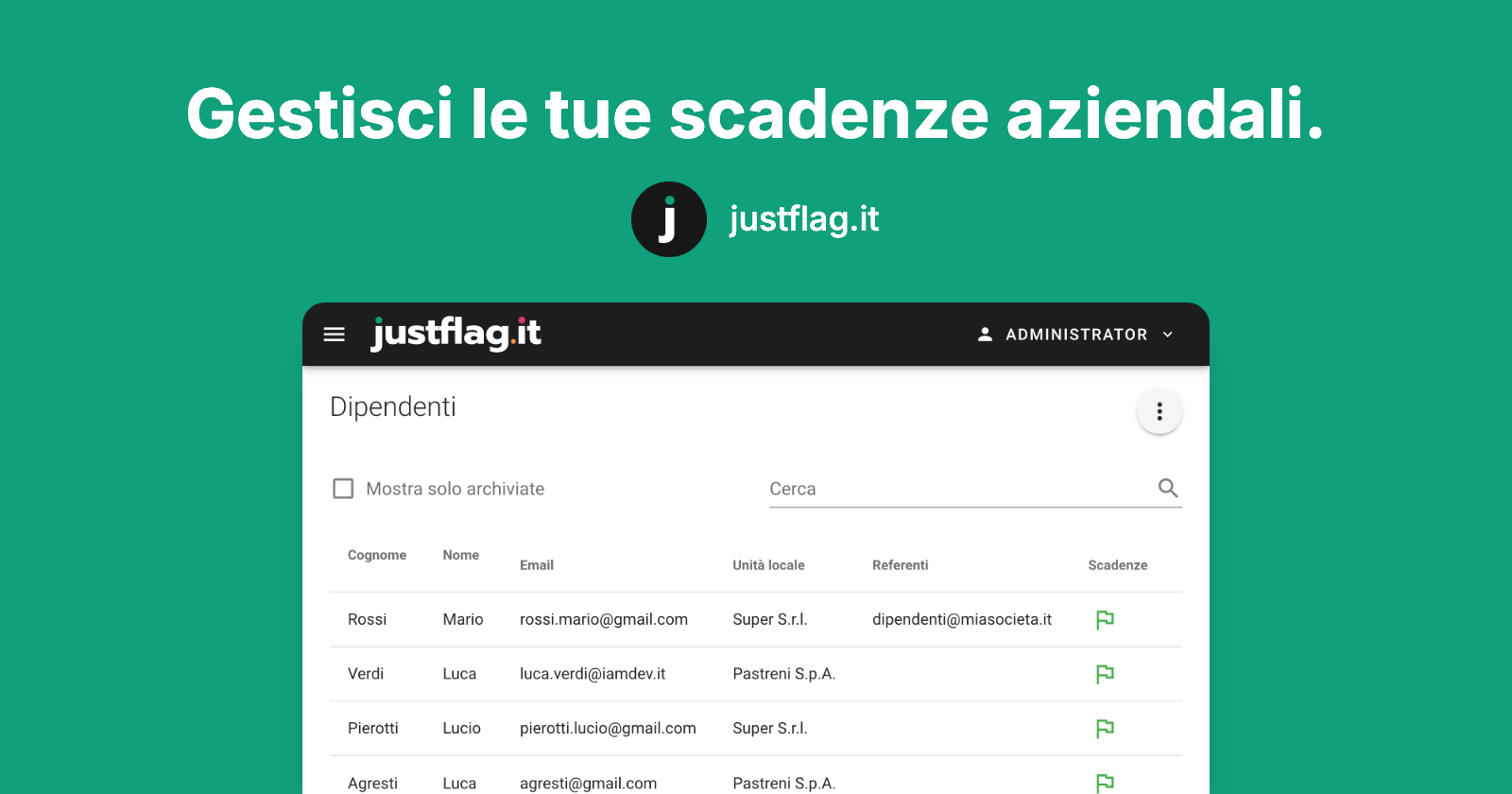
Task: Click the email luca.verdi@iamdev.it
Action: (593, 674)
